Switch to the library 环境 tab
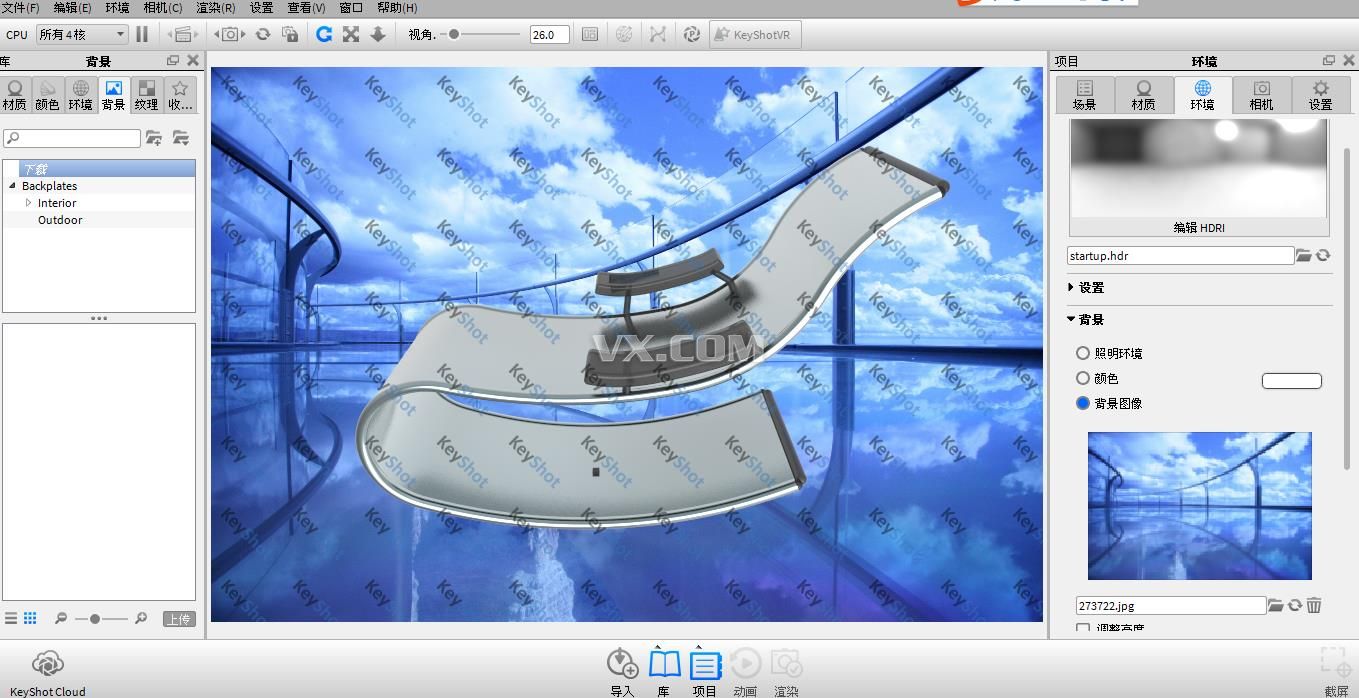This screenshot has height=698, width=1359. pos(81,95)
